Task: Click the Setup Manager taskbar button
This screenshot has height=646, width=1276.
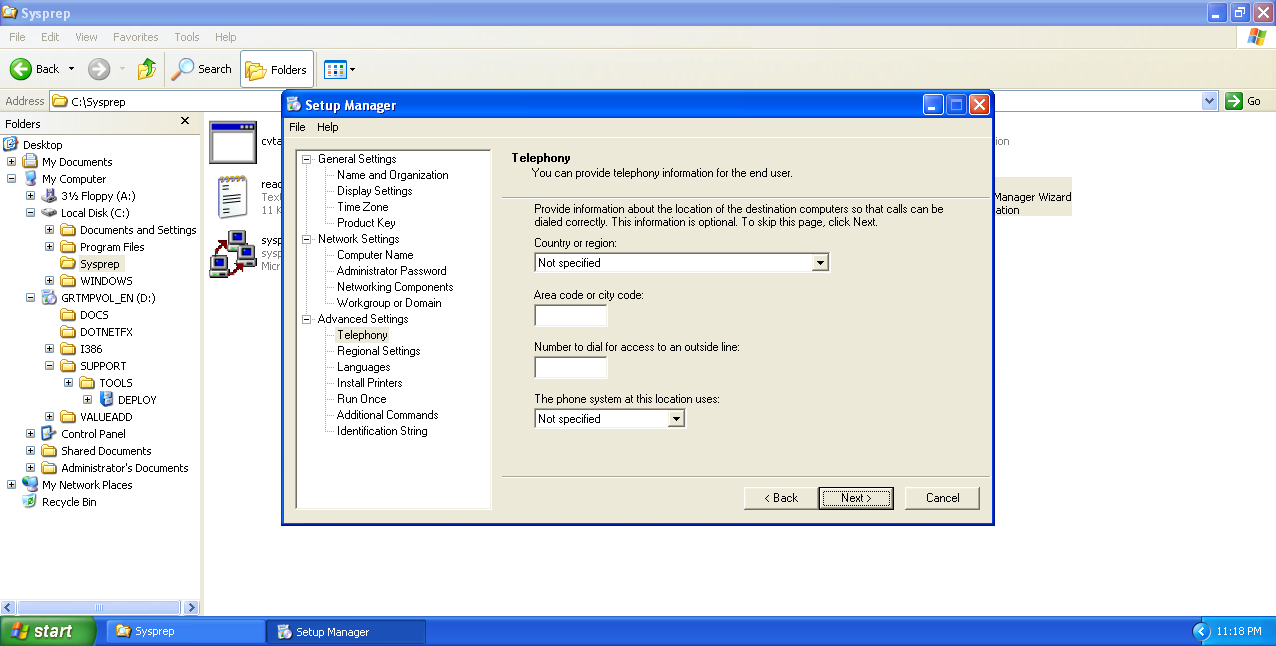Action: 346,632
